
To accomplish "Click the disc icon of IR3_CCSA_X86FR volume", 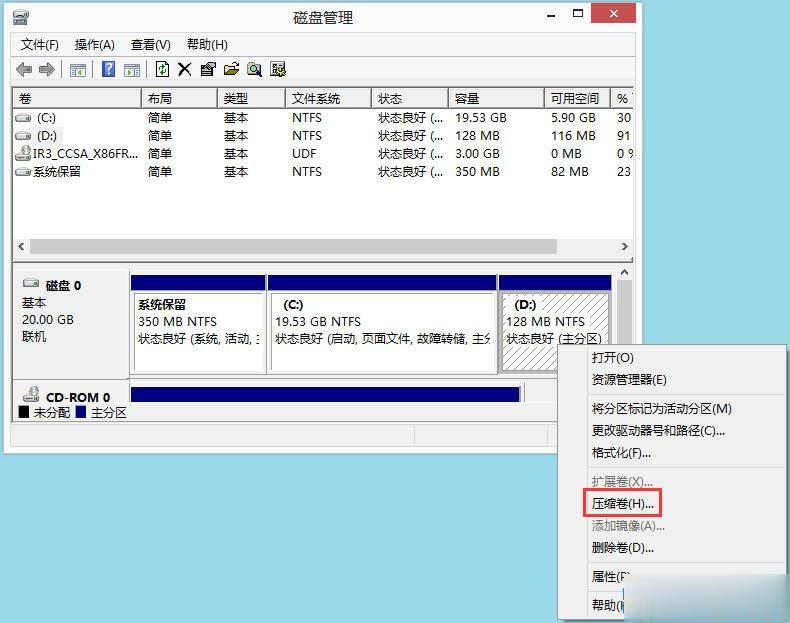I will point(23,153).
